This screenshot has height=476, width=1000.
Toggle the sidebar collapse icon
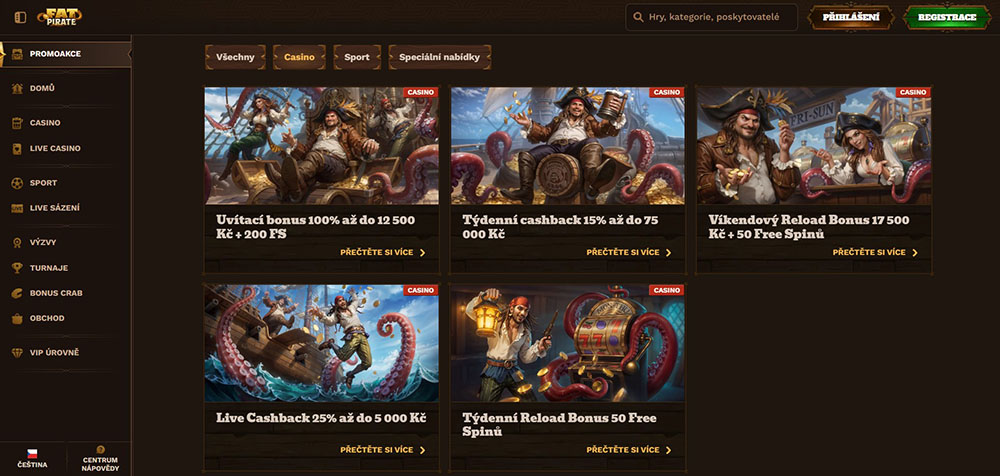click(x=20, y=17)
